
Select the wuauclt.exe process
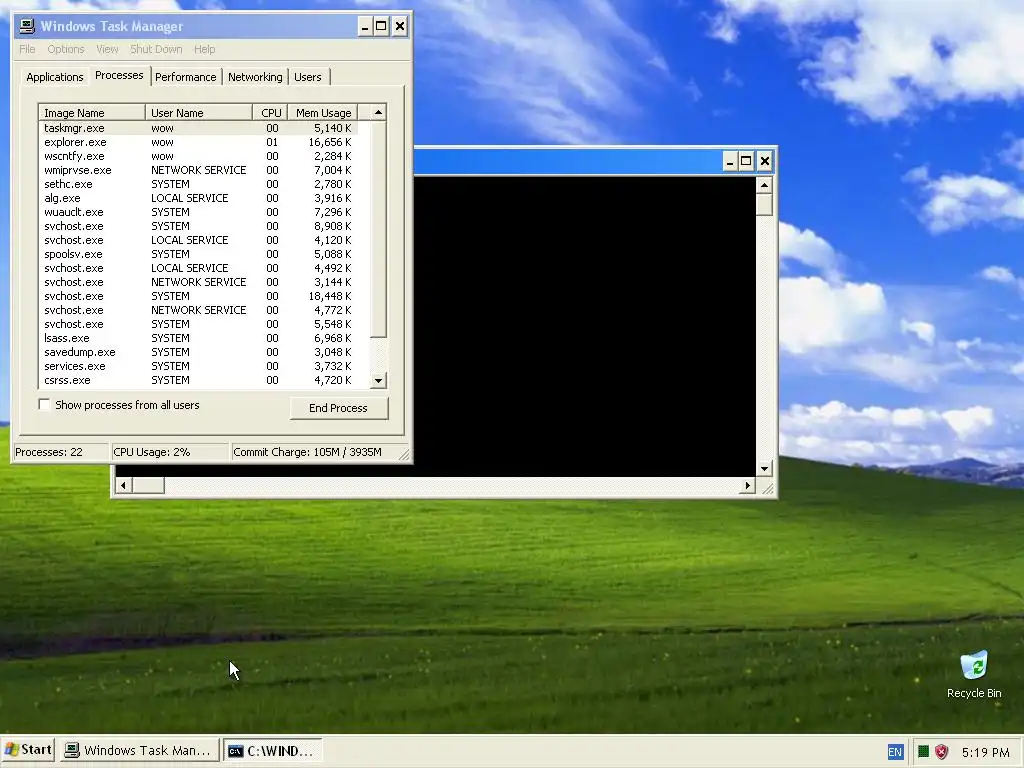pos(198,212)
